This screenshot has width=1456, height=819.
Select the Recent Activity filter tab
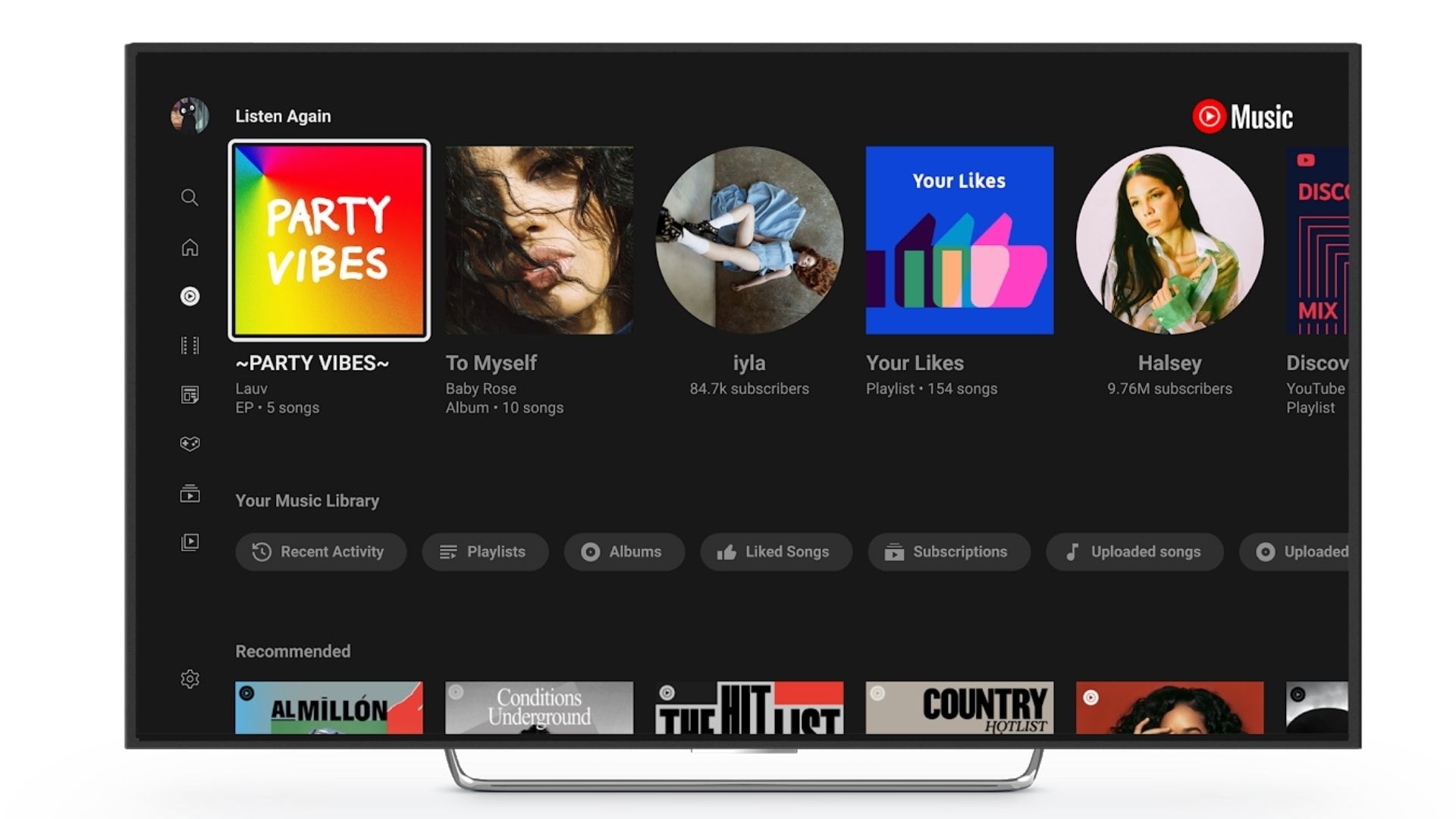[x=320, y=551]
